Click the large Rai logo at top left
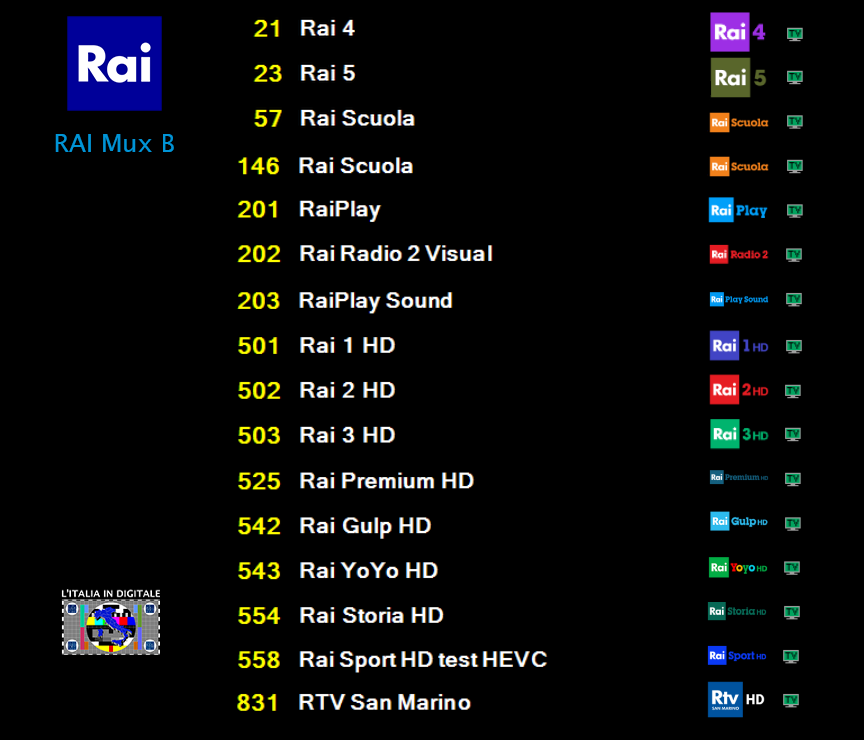Image resolution: width=864 pixels, height=740 pixels. [114, 64]
